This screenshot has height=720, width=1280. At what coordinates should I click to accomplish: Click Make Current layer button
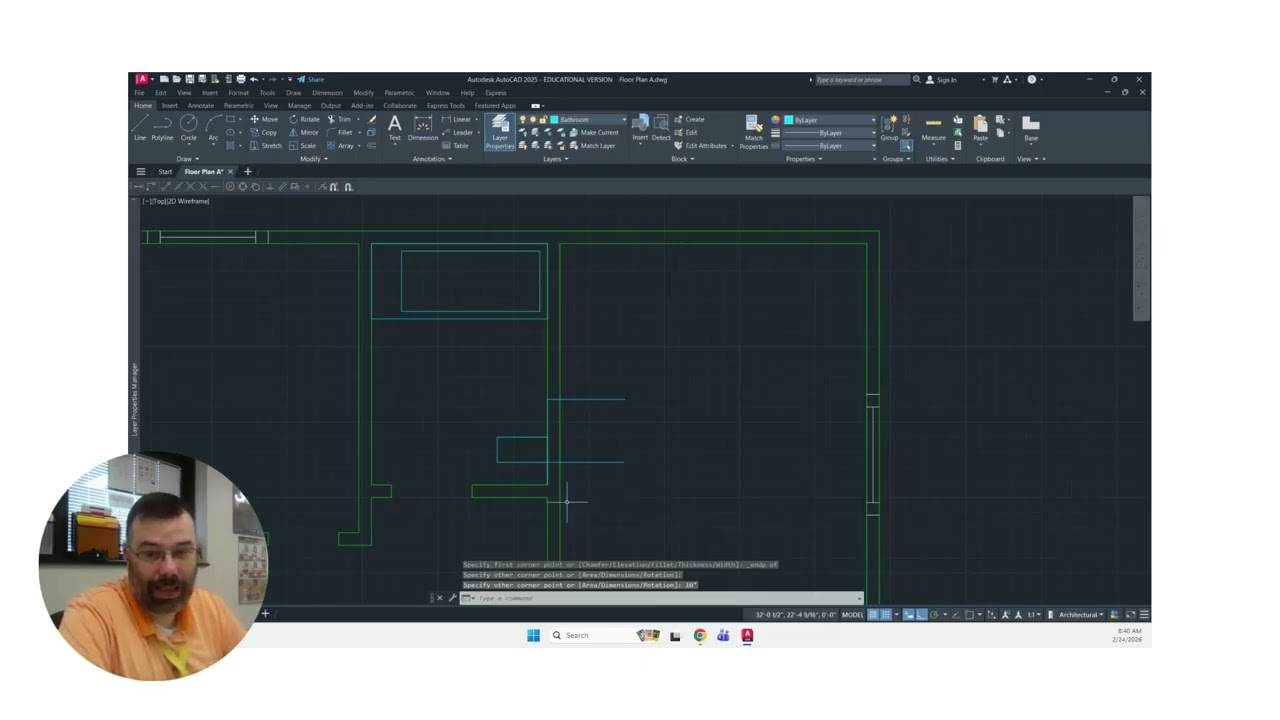pos(594,133)
